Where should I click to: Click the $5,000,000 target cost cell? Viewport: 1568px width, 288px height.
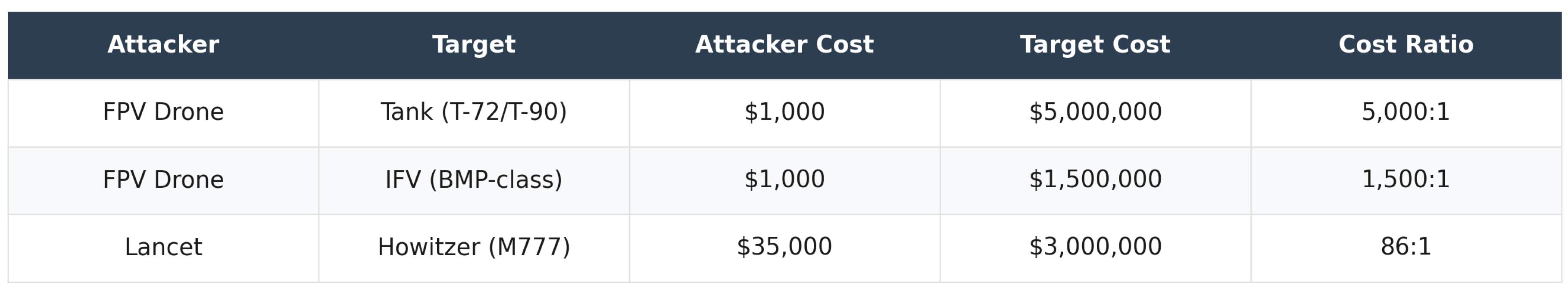click(1094, 112)
